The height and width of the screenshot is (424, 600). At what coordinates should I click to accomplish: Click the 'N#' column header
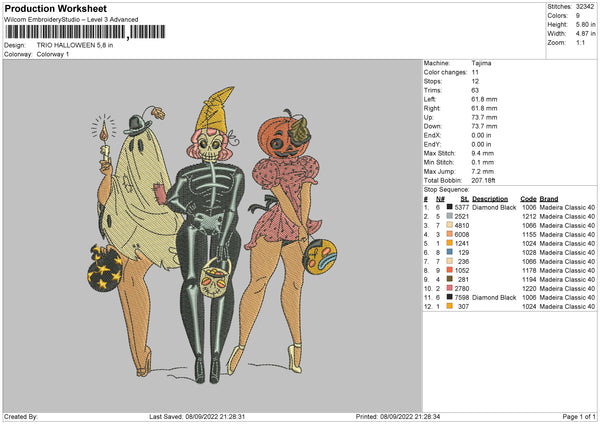(440, 199)
